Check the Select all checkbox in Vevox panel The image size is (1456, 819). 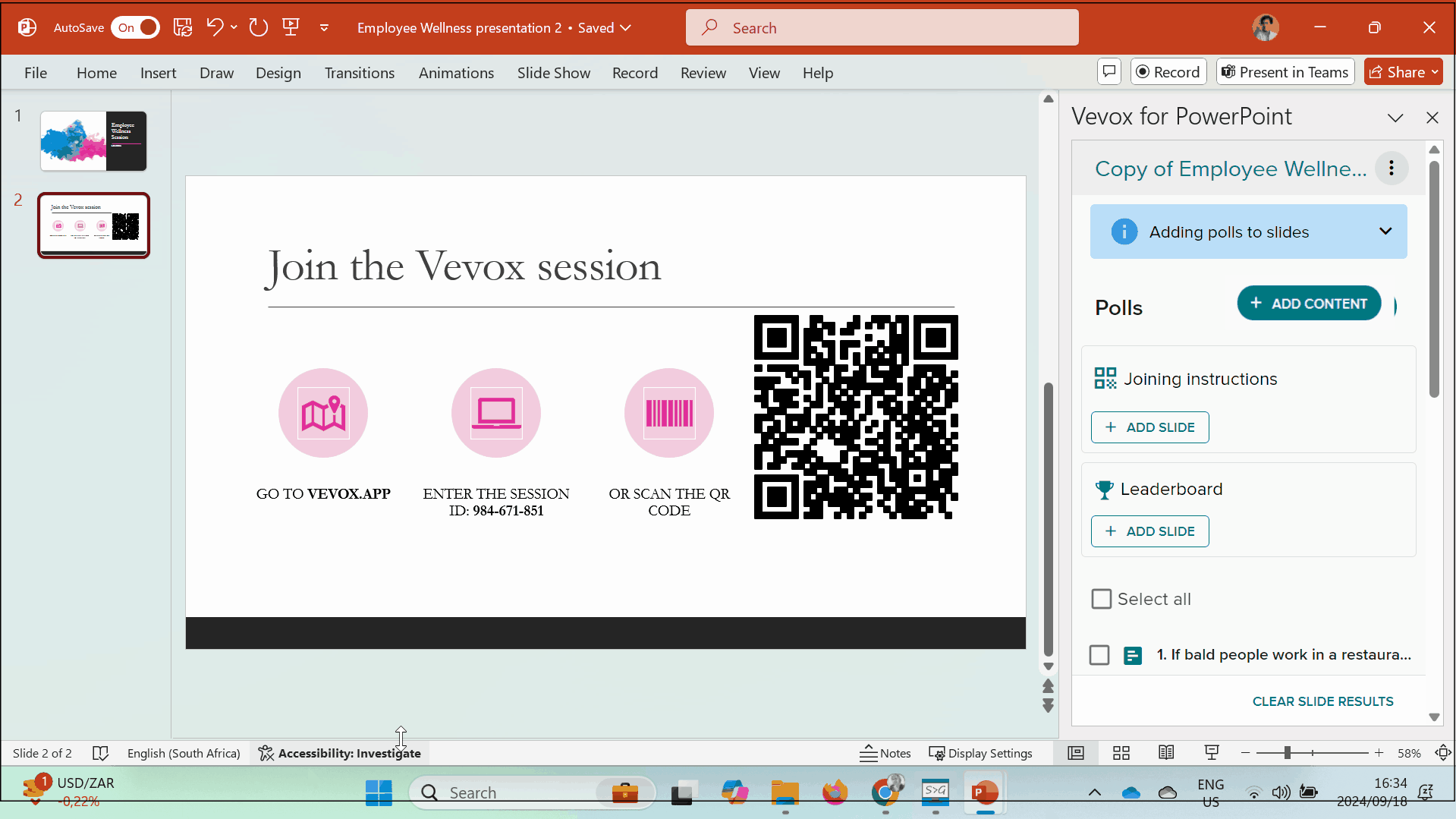pyautogui.click(x=1101, y=599)
